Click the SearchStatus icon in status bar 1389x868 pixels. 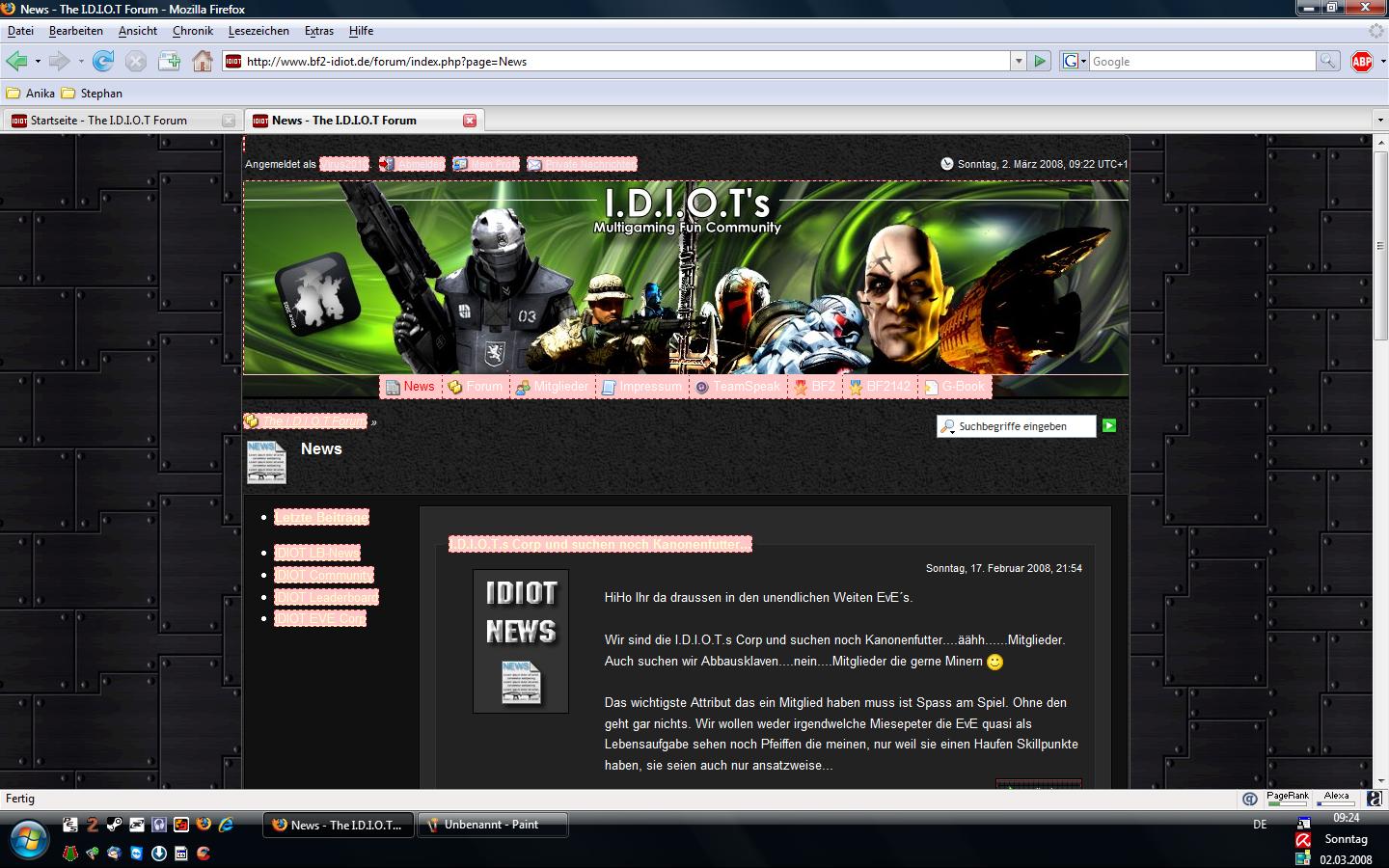click(1250, 799)
